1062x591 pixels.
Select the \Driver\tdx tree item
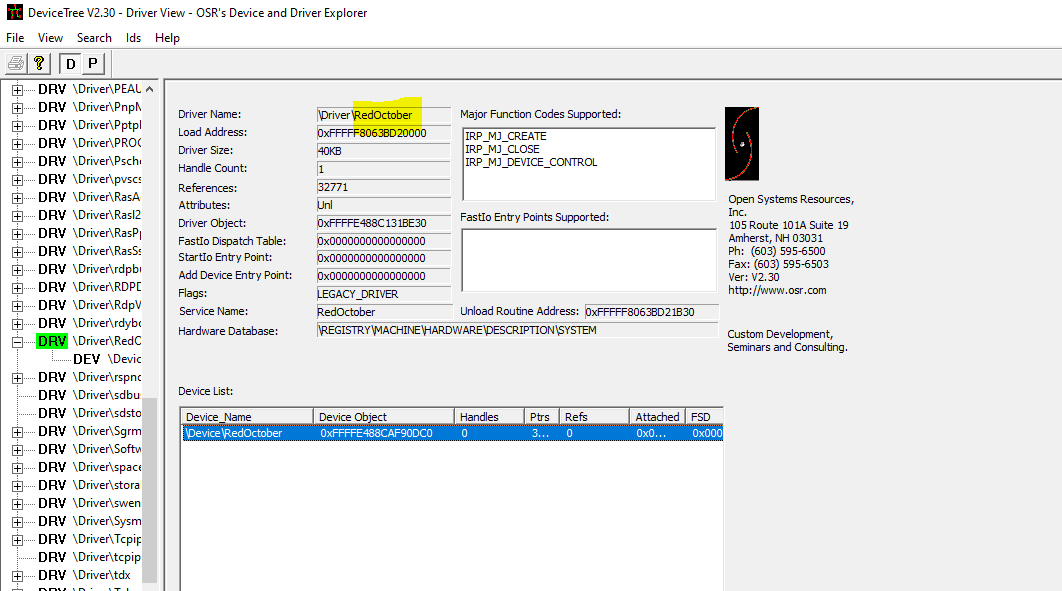[x=84, y=575]
